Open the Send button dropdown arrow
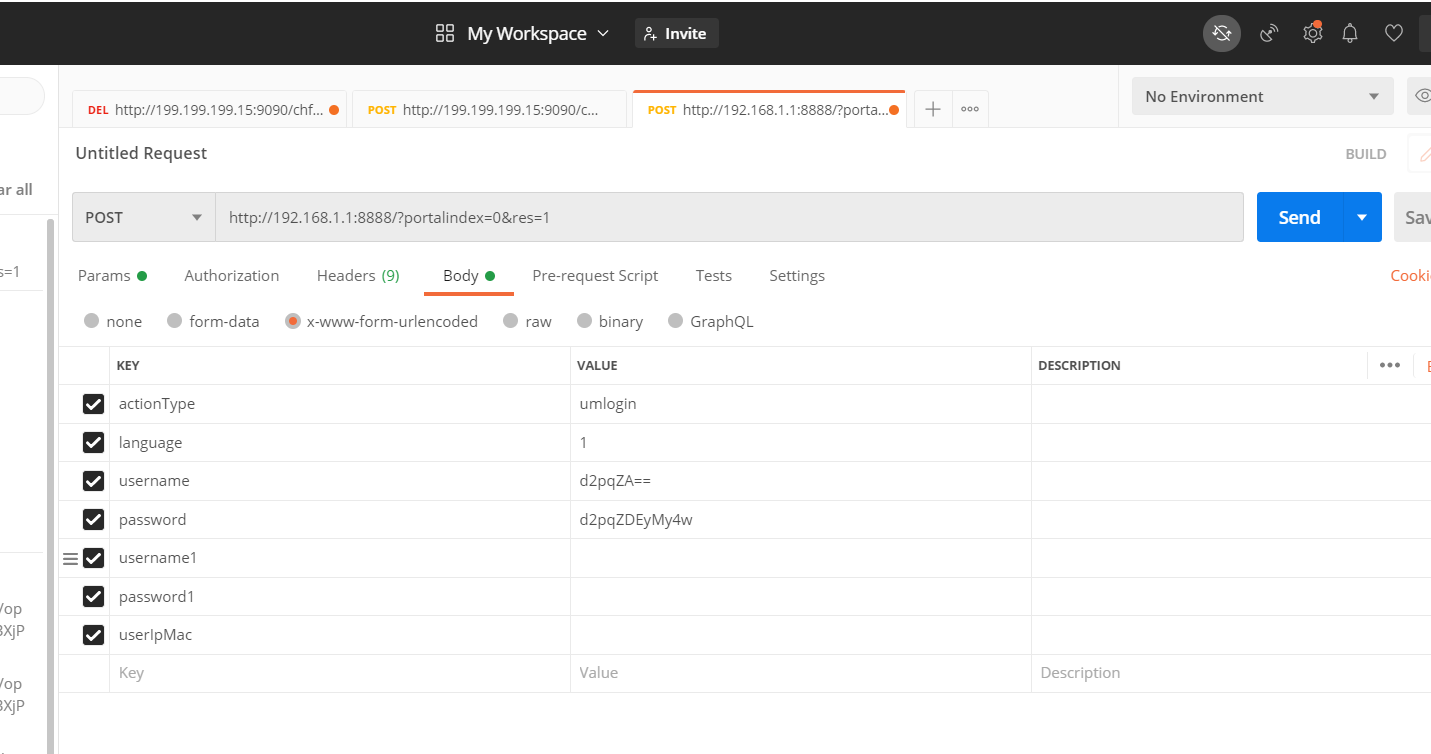The image size is (1431, 754). [x=1362, y=217]
